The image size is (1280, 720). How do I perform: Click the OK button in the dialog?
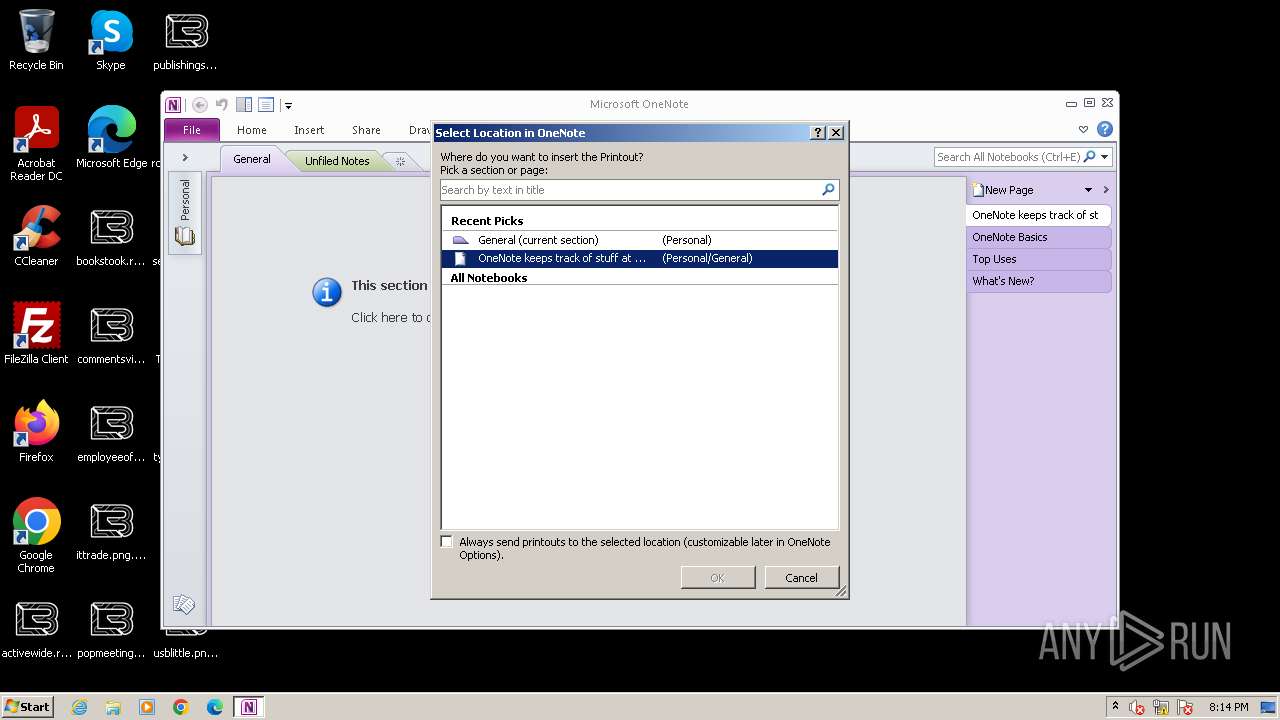[x=717, y=578]
